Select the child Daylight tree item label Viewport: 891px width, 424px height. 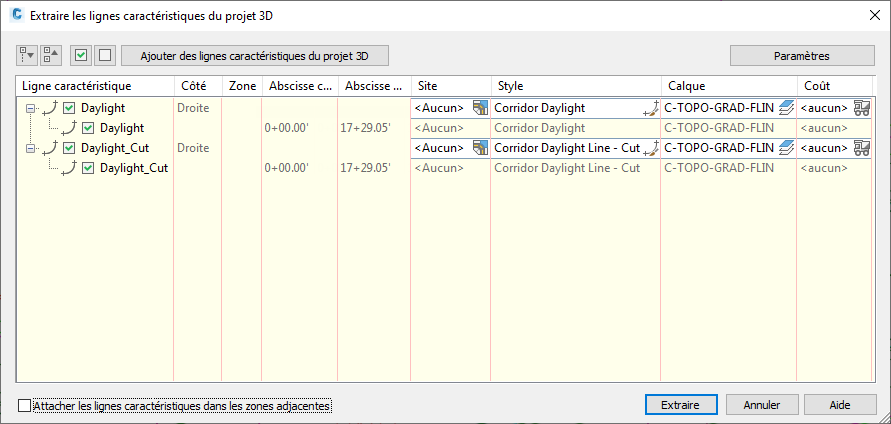(x=122, y=128)
